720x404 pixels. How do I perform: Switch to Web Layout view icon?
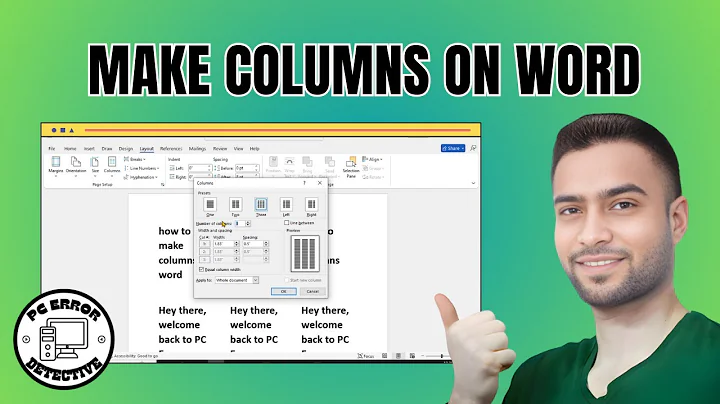(x=412, y=356)
